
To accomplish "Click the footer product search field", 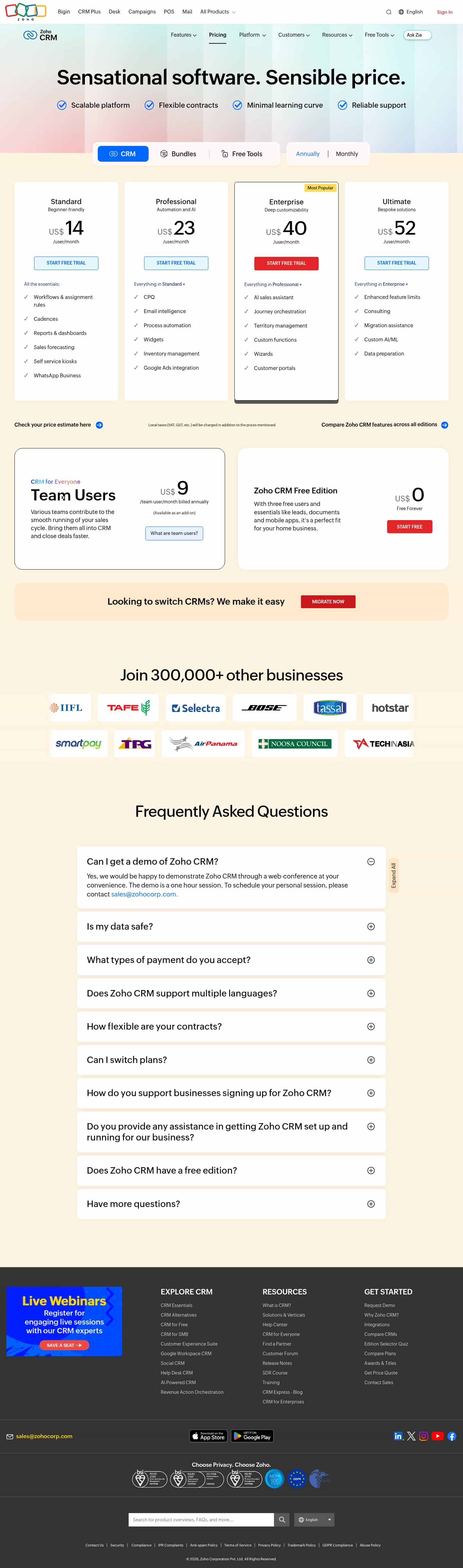I will point(201,1519).
